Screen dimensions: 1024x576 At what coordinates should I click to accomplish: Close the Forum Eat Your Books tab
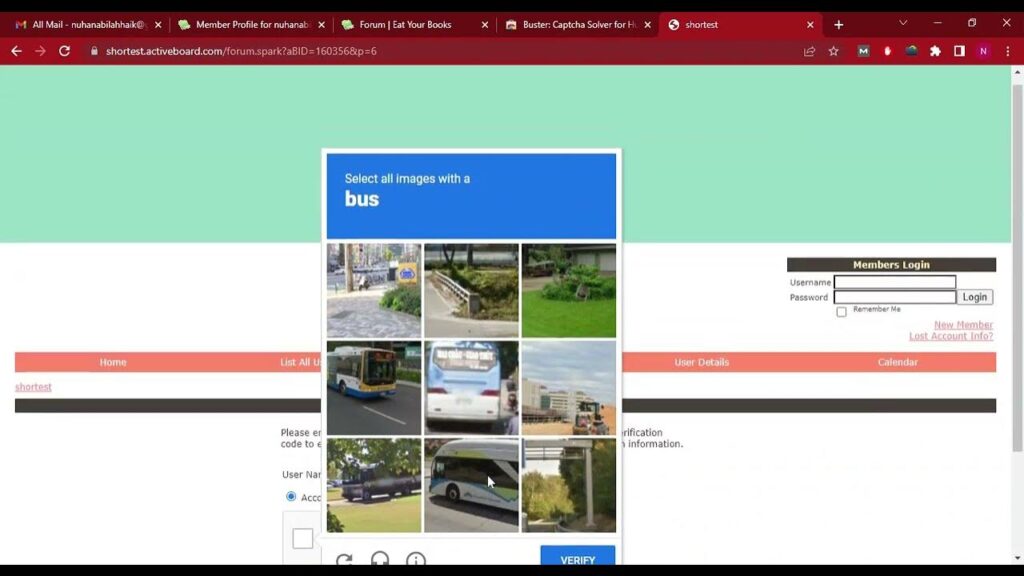click(485, 25)
